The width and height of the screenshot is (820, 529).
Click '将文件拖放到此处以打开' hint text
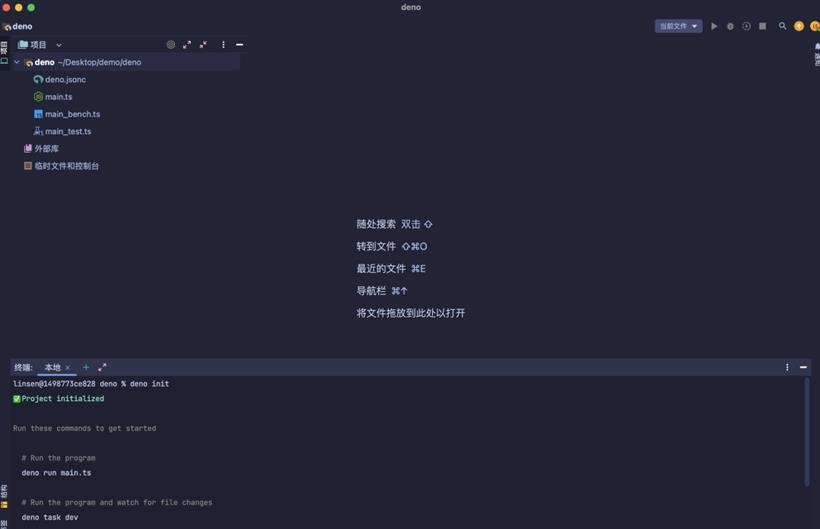[x=411, y=313]
